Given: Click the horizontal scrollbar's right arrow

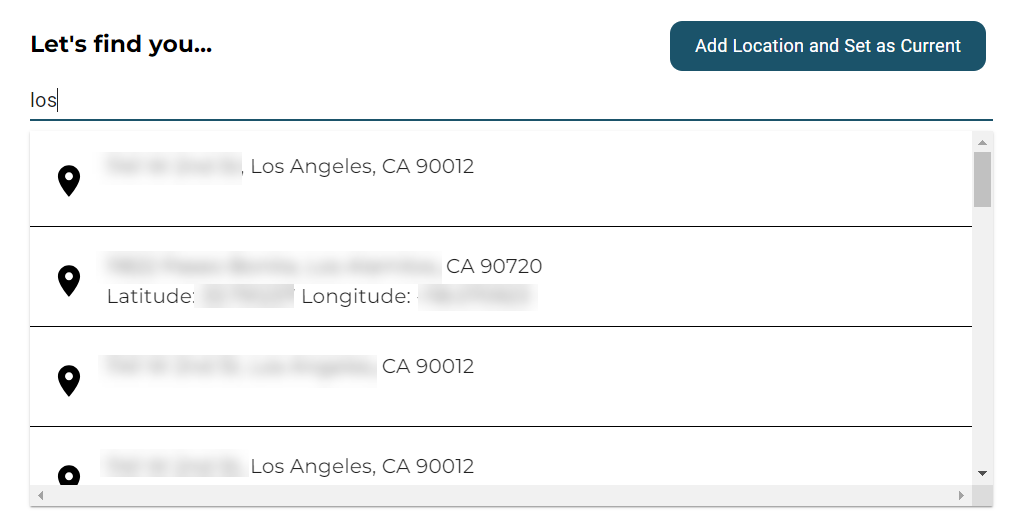Looking at the screenshot, I should pyautogui.click(x=962, y=496).
